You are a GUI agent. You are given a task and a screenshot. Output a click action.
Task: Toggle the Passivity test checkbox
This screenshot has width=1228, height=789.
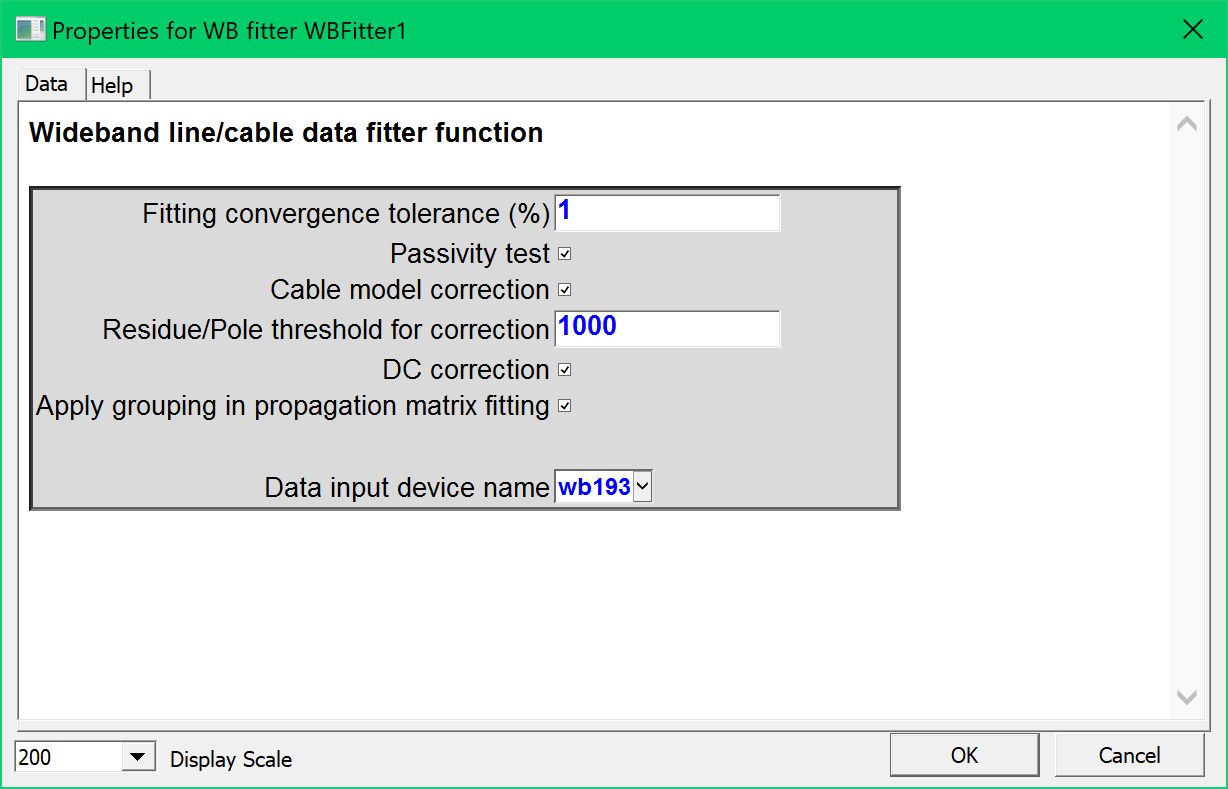pos(564,254)
